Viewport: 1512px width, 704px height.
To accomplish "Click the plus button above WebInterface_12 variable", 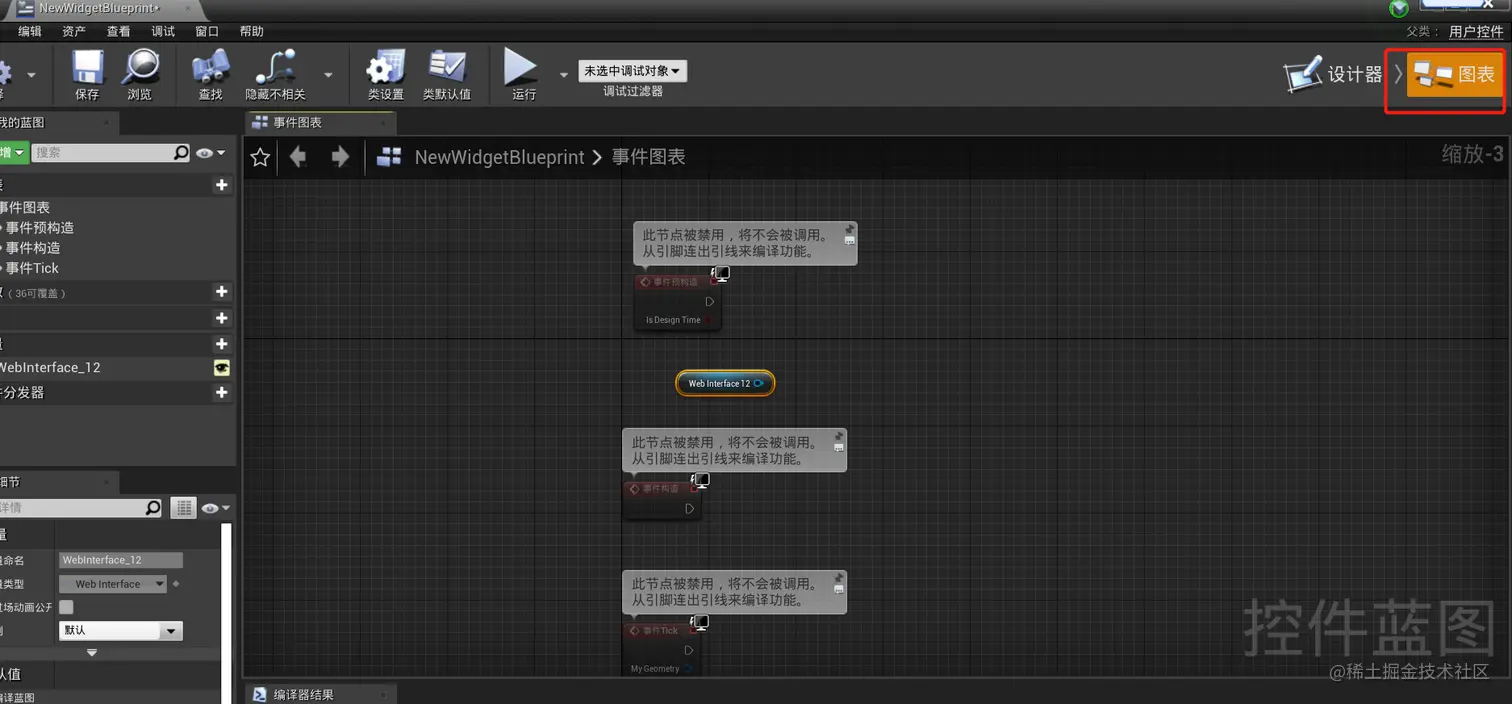I will [222, 344].
